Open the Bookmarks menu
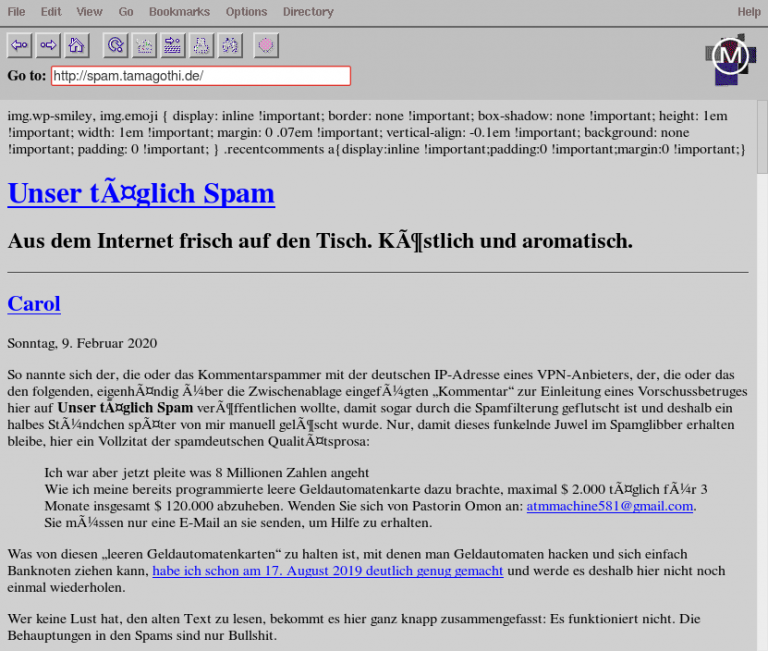This screenshot has height=651, width=768. [x=179, y=12]
